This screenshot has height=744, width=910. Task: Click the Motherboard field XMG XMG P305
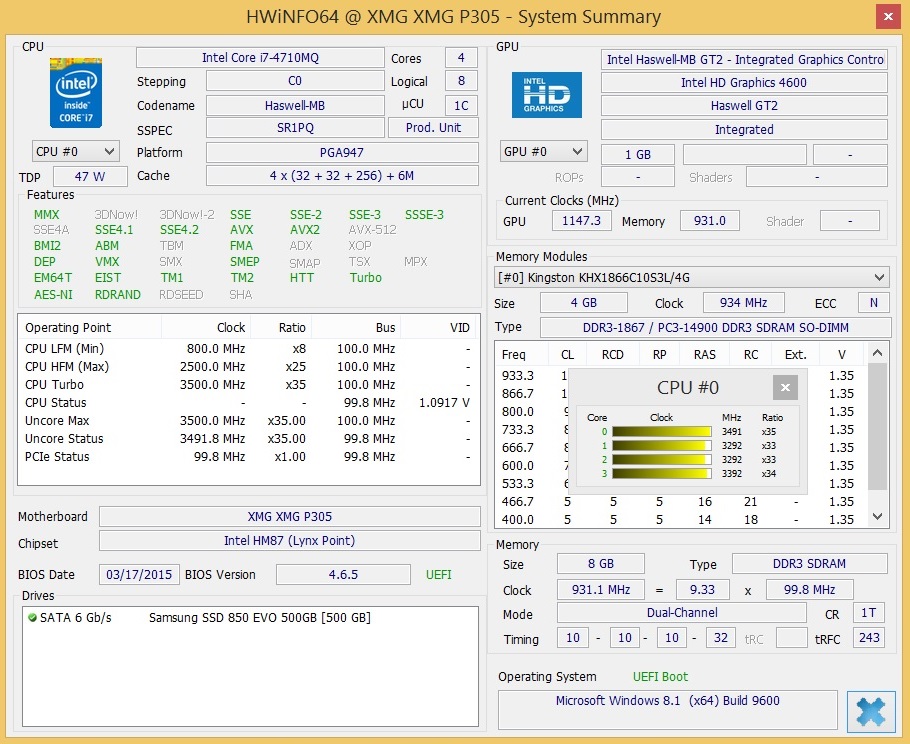coord(290,517)
